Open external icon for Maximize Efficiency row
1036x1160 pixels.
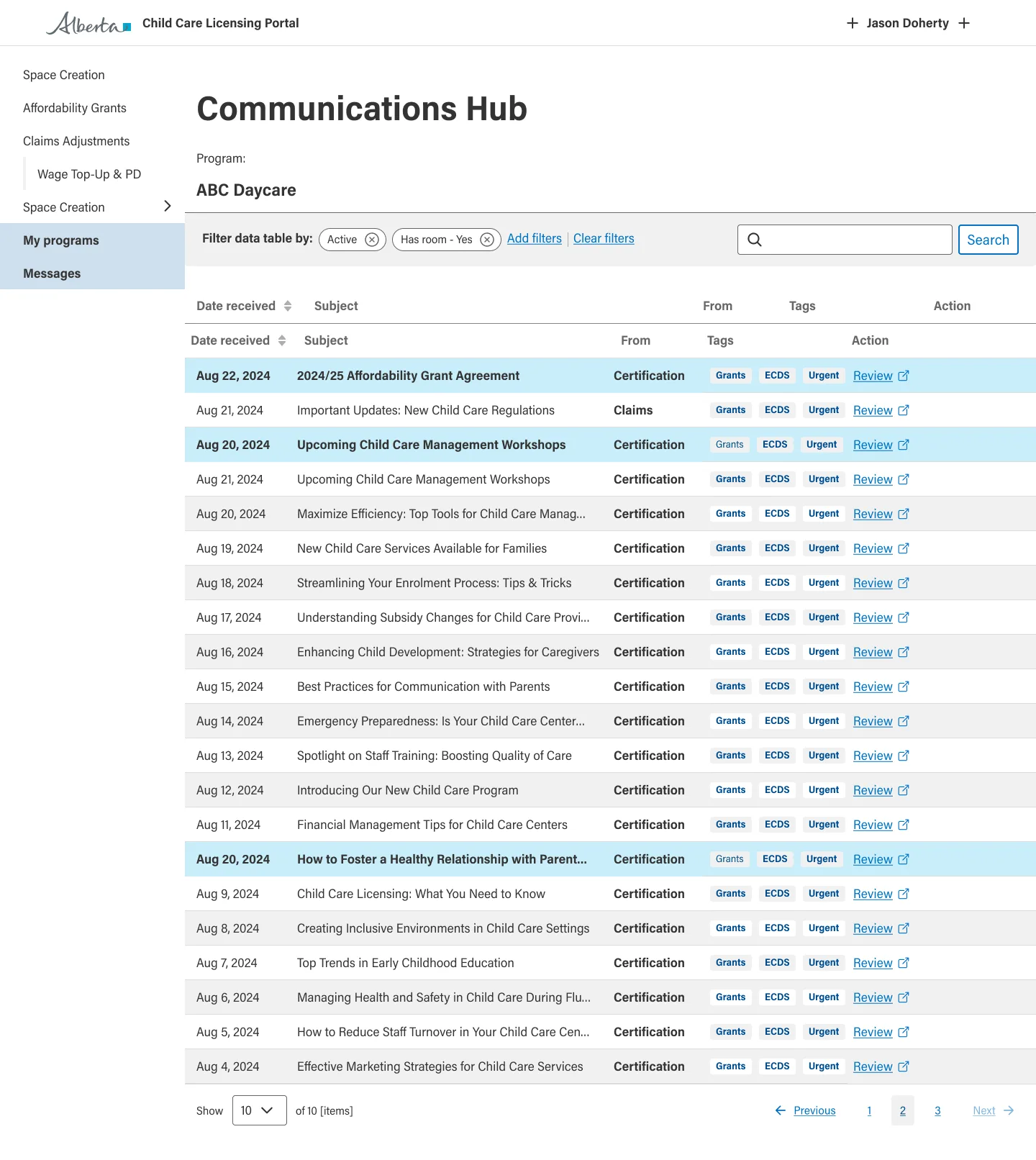(x=904, y=514)
